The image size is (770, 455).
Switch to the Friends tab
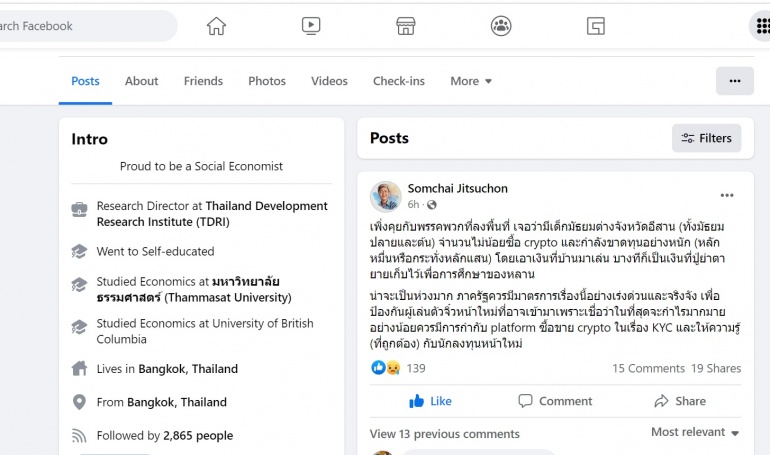(x=203, y=81)
